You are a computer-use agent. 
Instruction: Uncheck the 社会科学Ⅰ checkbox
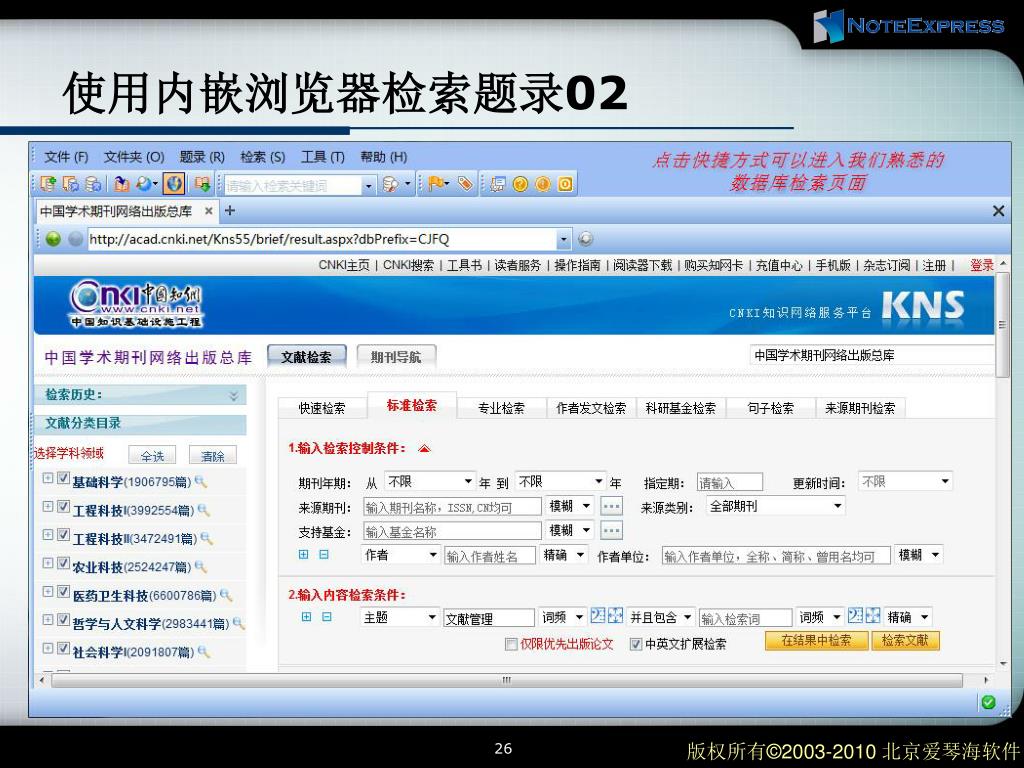pos(63,648)
